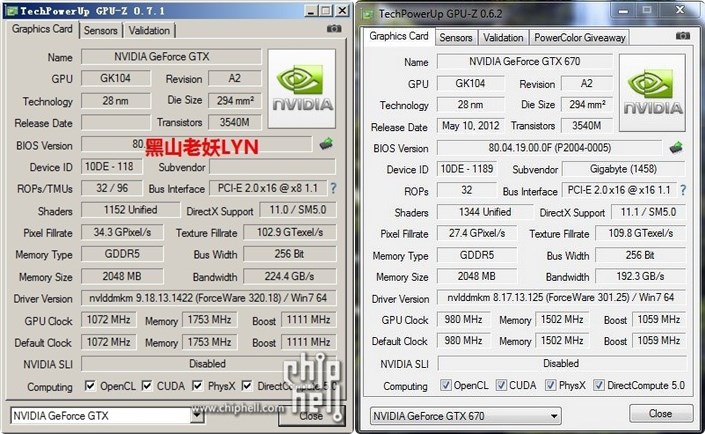The width and height of the screenshot is (705, 434).
Task: Click ROPs/TMUs value 32 / 96
Action: (112, 188)
